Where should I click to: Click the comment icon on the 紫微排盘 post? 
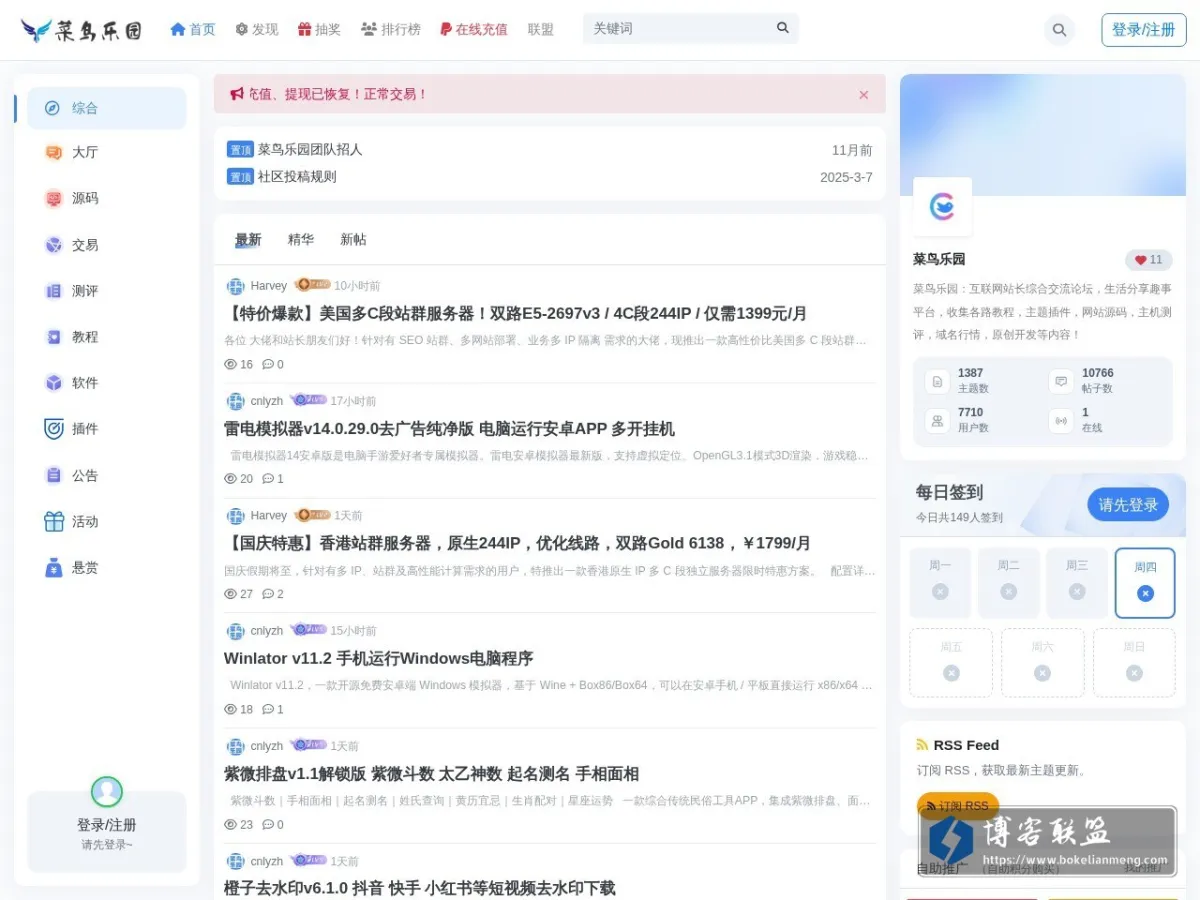(268, 825)
